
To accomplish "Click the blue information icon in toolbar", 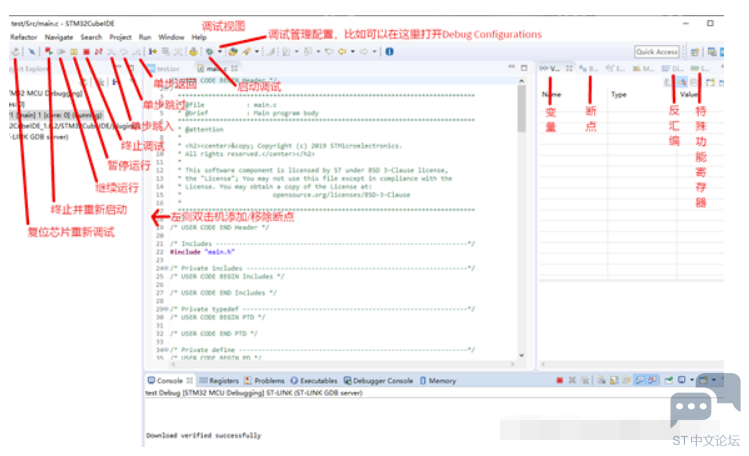I will click(389, 52).
